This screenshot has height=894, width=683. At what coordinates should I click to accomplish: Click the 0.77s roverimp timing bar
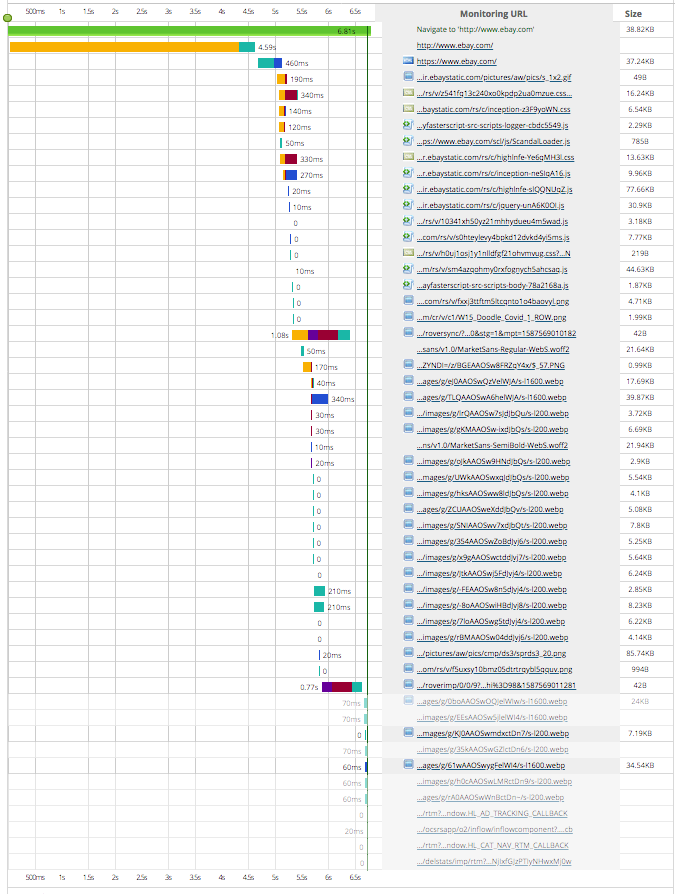[342, 687]
